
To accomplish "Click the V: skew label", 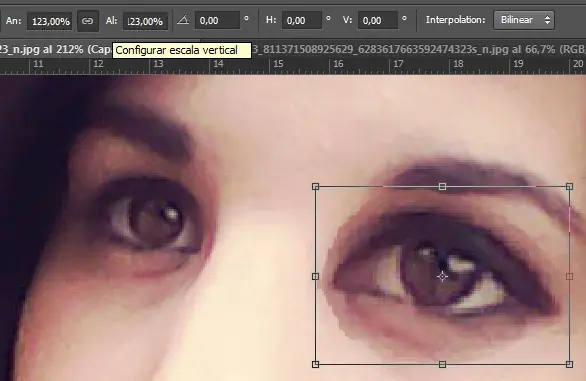I will (x=348, y=20).
